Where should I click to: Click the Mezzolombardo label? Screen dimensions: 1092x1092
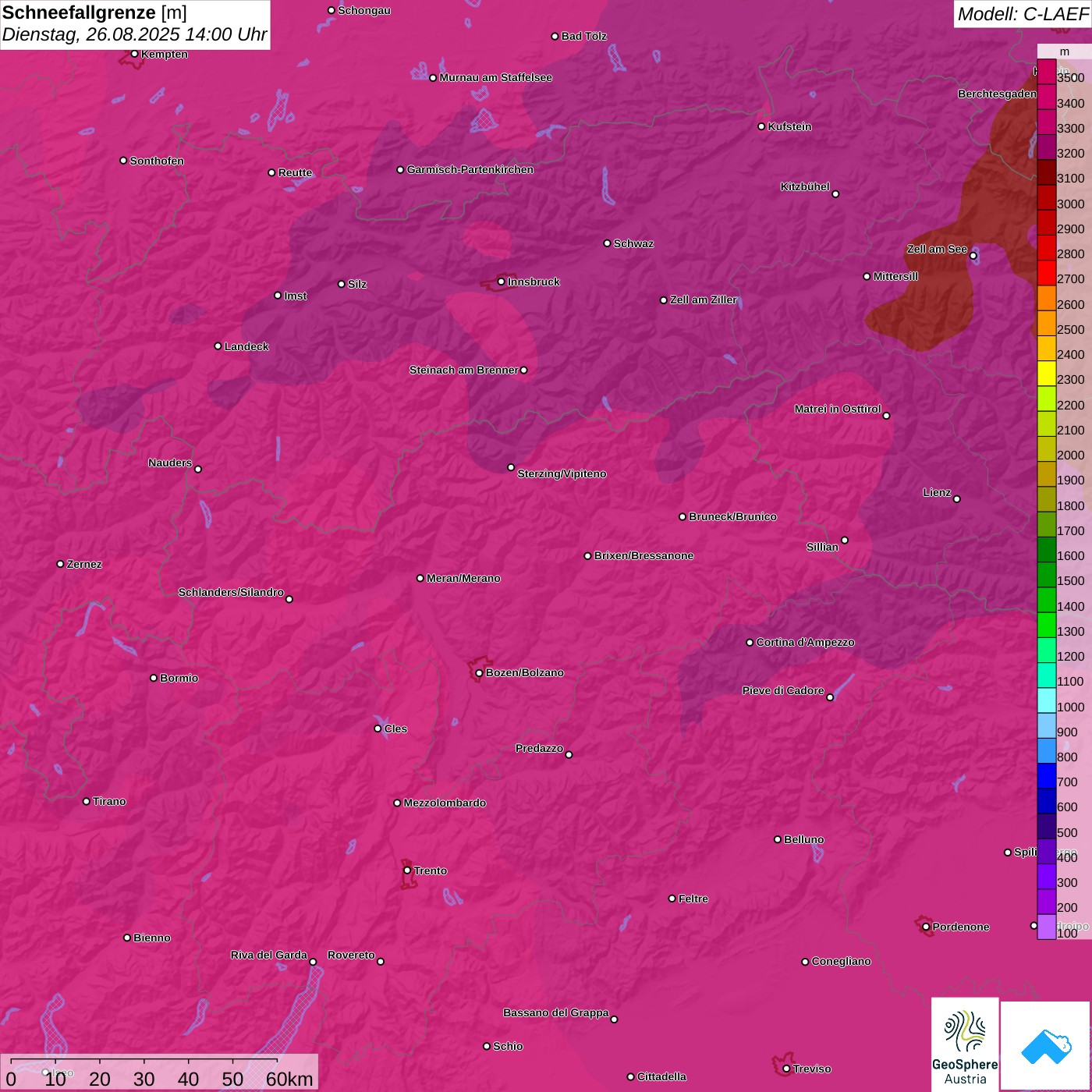(x=445, y=803)
